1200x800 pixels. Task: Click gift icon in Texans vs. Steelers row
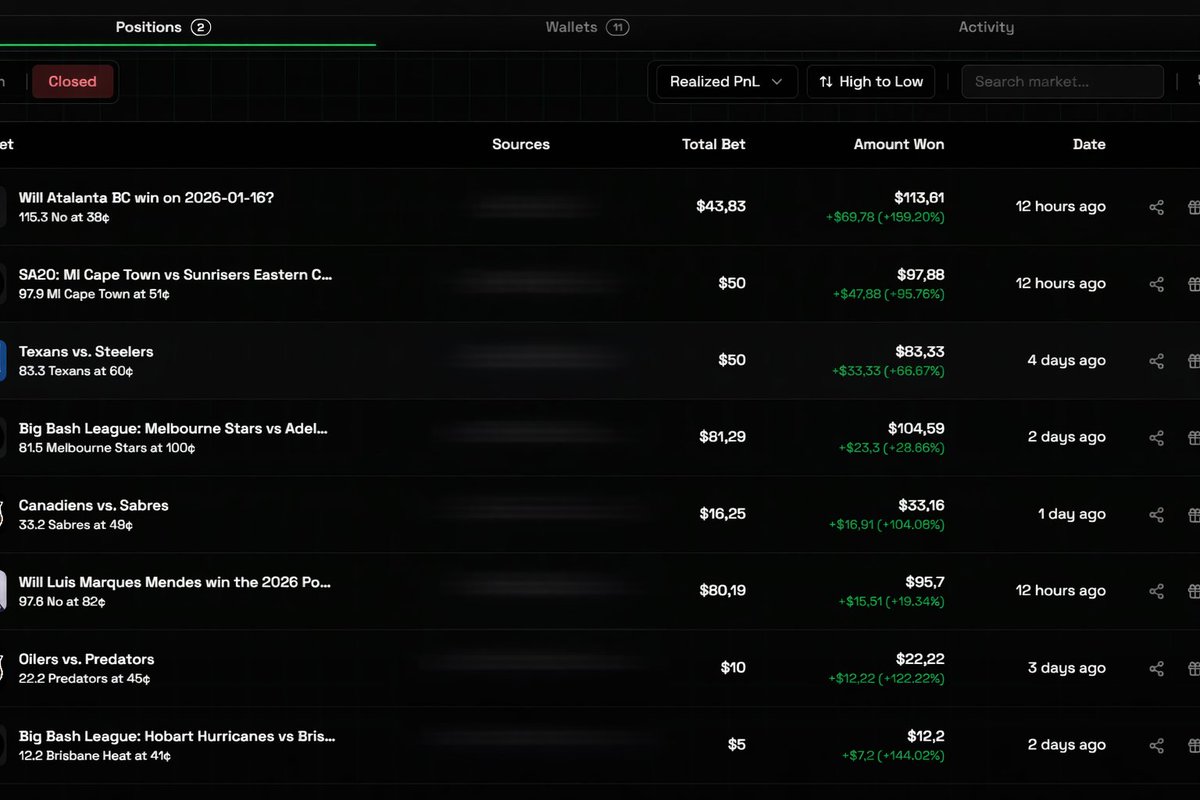1193,361
